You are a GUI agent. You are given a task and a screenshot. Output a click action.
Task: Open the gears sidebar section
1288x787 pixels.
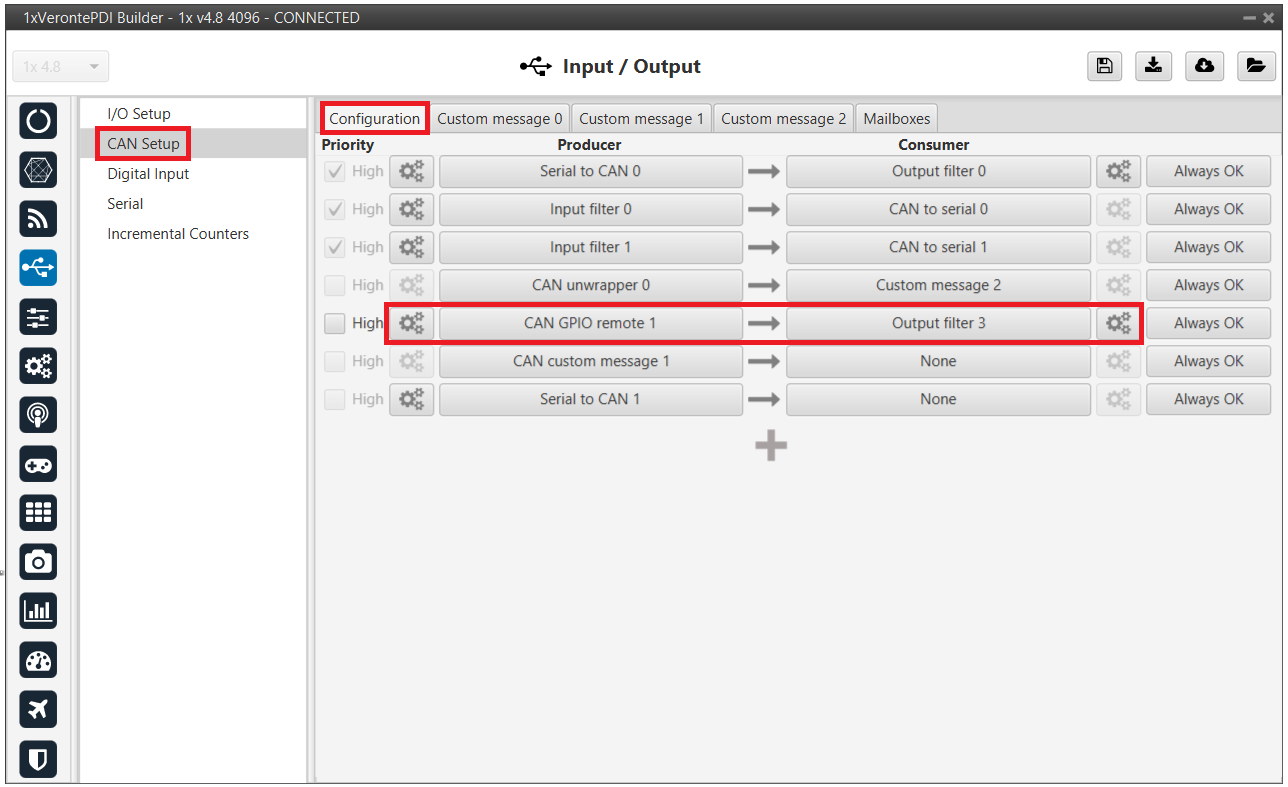click(38, 366)
